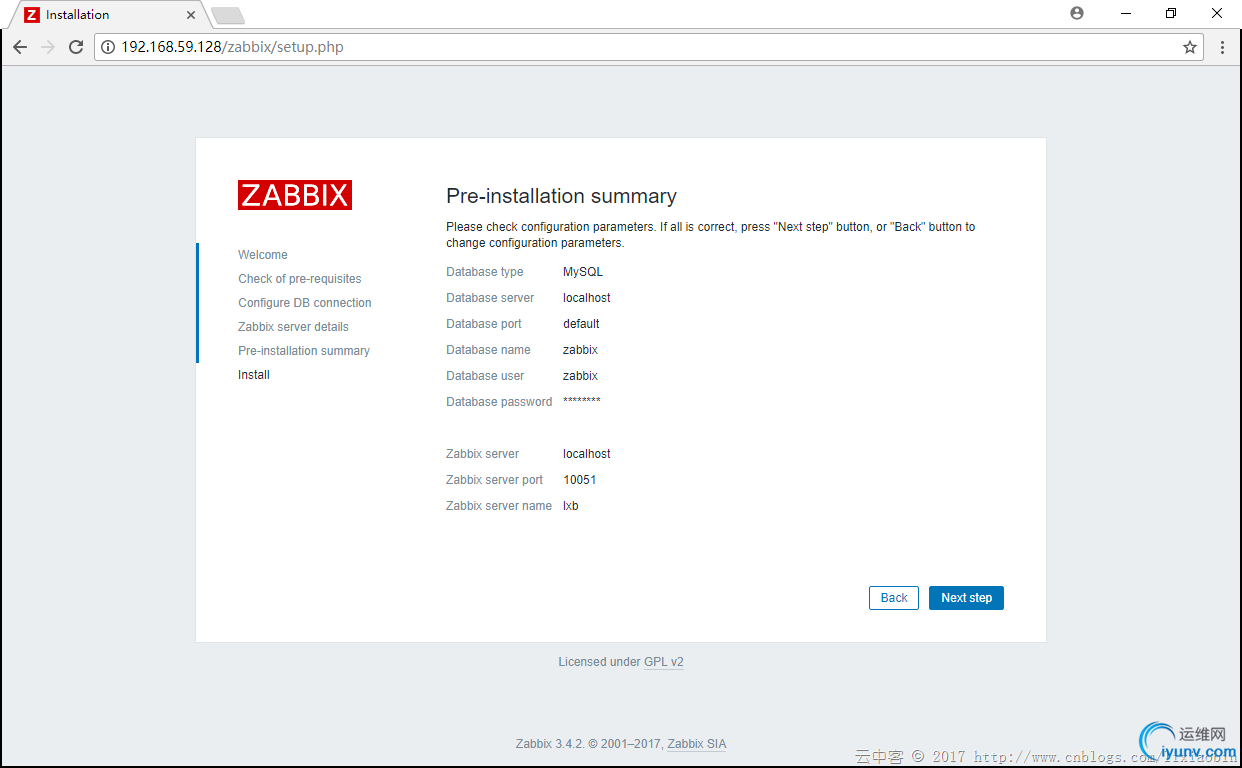Image resolution: width=1242 pixels, height=768 pixels.
Task: Click the masked database password value
Action: tap(582, 402)
